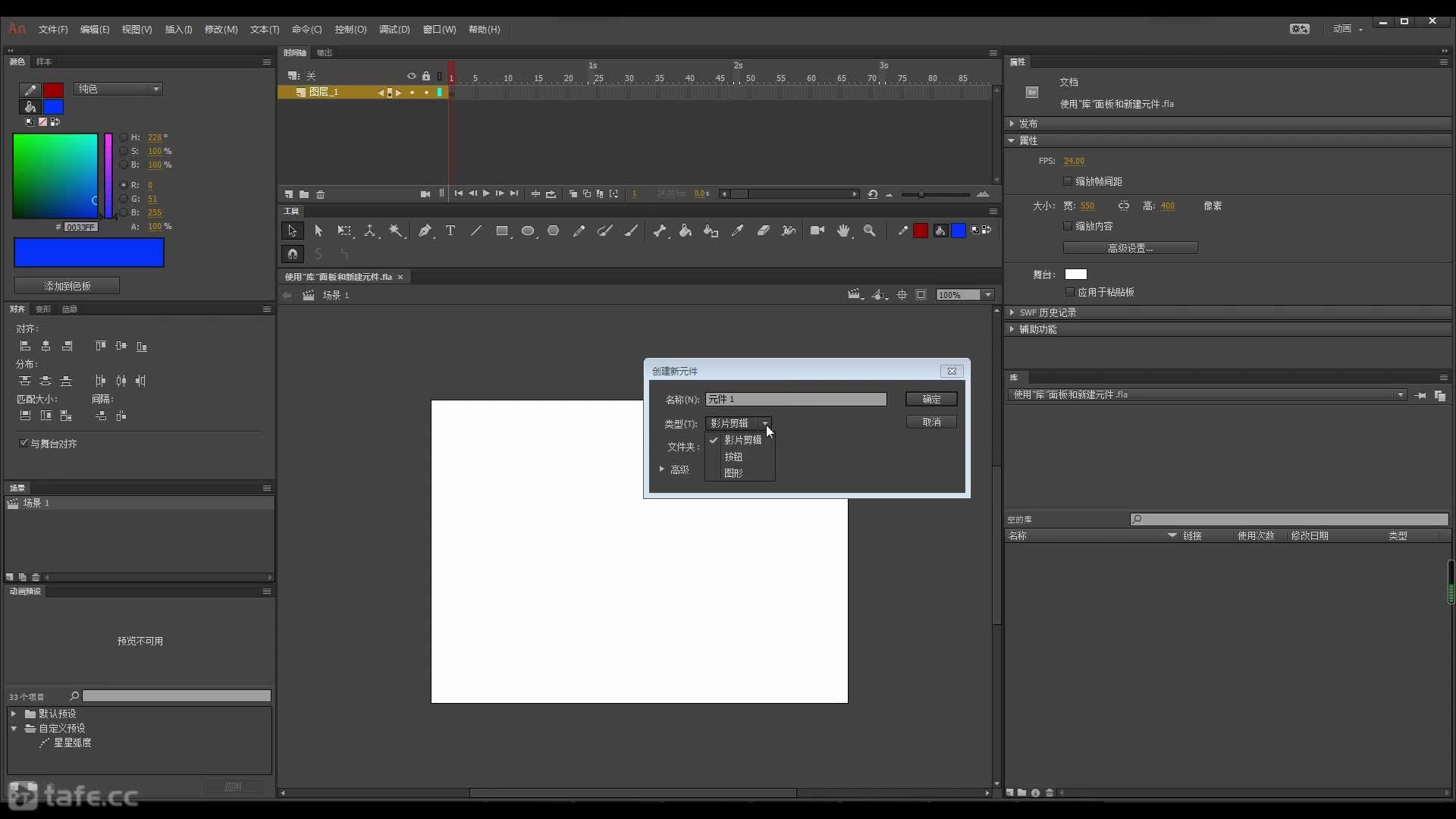Toggle layer visibility eye column header

click(x=412, y=76)
